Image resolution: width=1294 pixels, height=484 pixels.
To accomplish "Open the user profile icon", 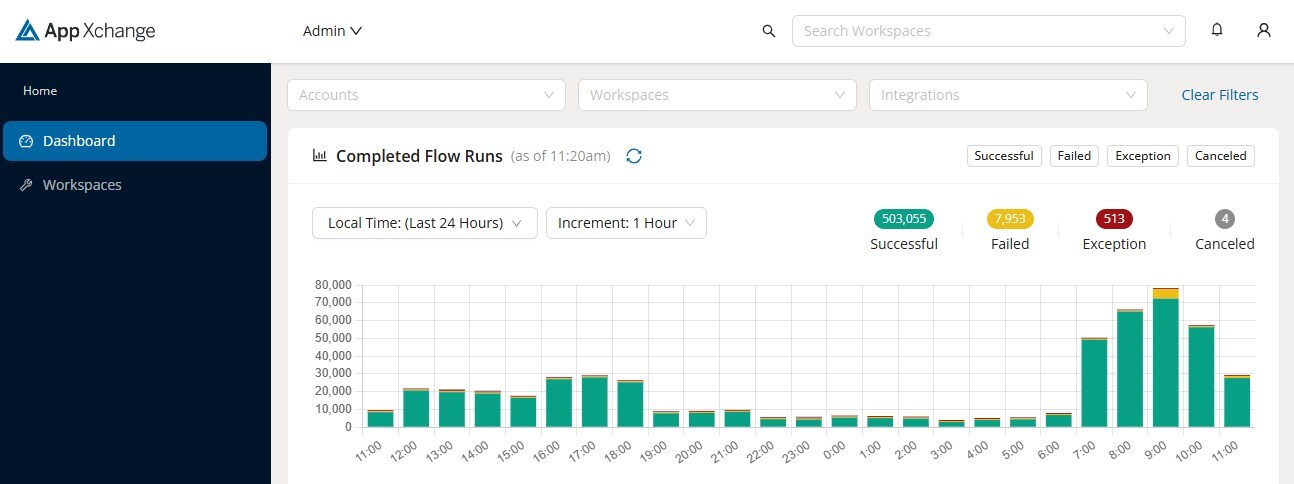I will pos(1264,30).
